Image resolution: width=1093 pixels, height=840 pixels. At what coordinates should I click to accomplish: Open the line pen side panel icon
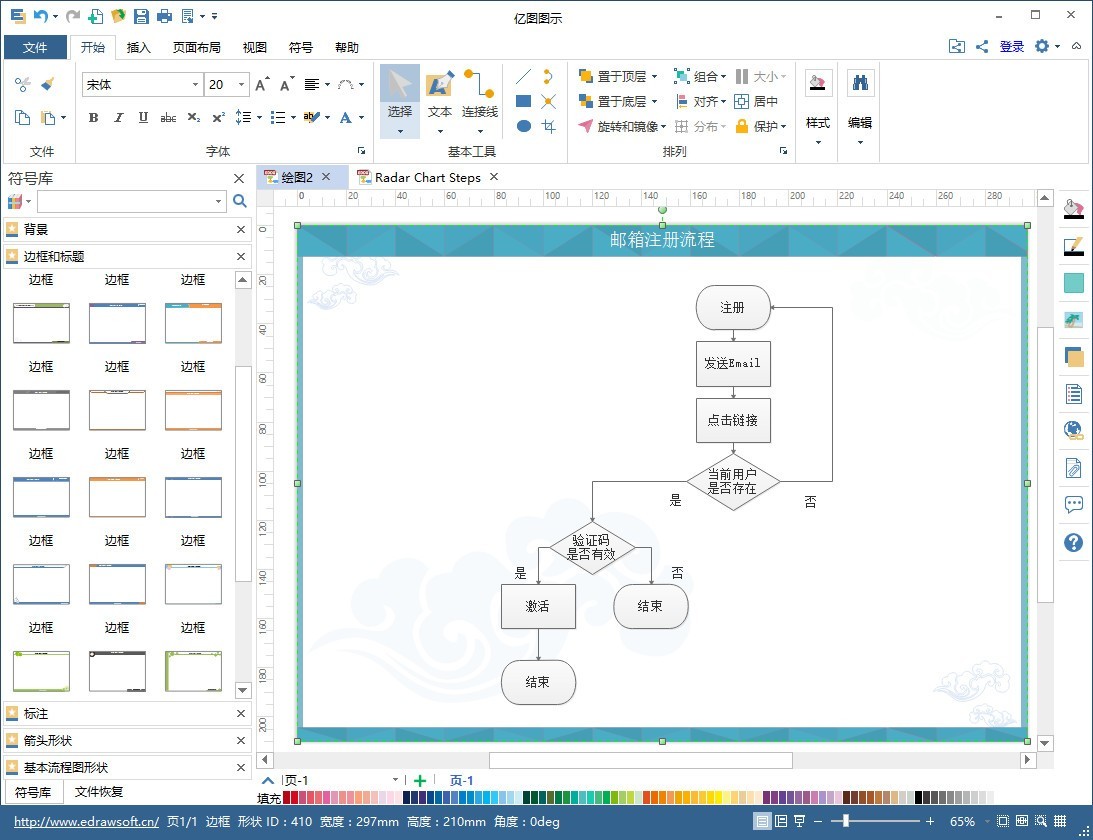pos(1073,246)
